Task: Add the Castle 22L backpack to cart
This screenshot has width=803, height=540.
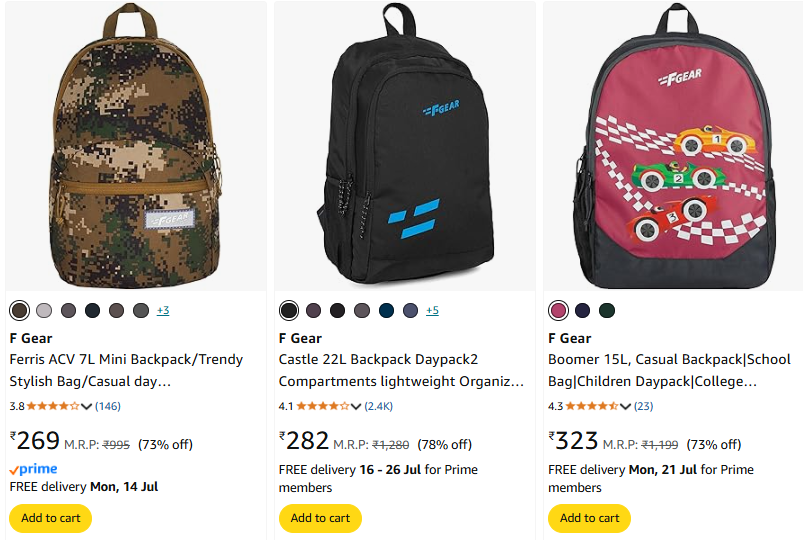Action: coord(320,518)
